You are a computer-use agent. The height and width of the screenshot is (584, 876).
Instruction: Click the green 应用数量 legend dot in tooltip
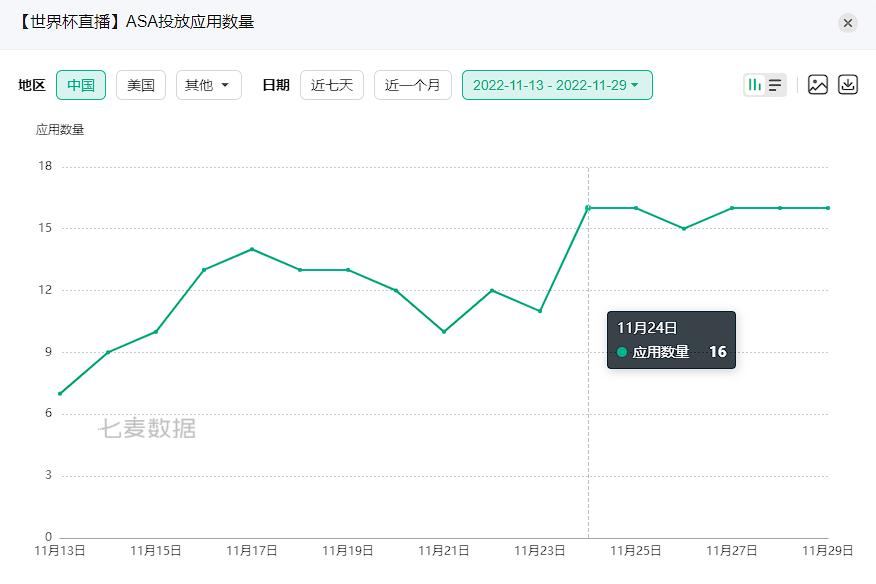[622, 352]
